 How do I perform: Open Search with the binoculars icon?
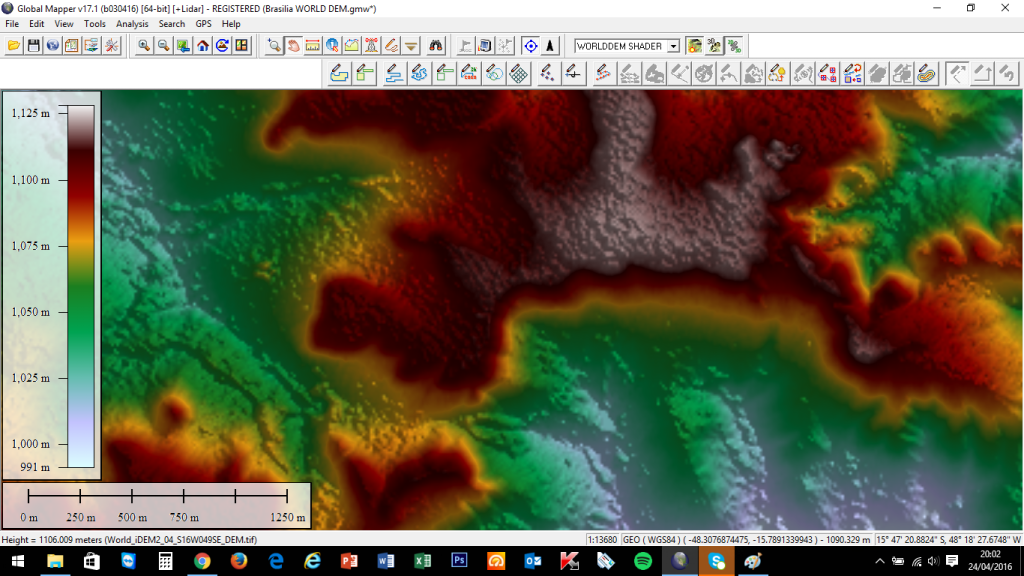pos(437,46)
